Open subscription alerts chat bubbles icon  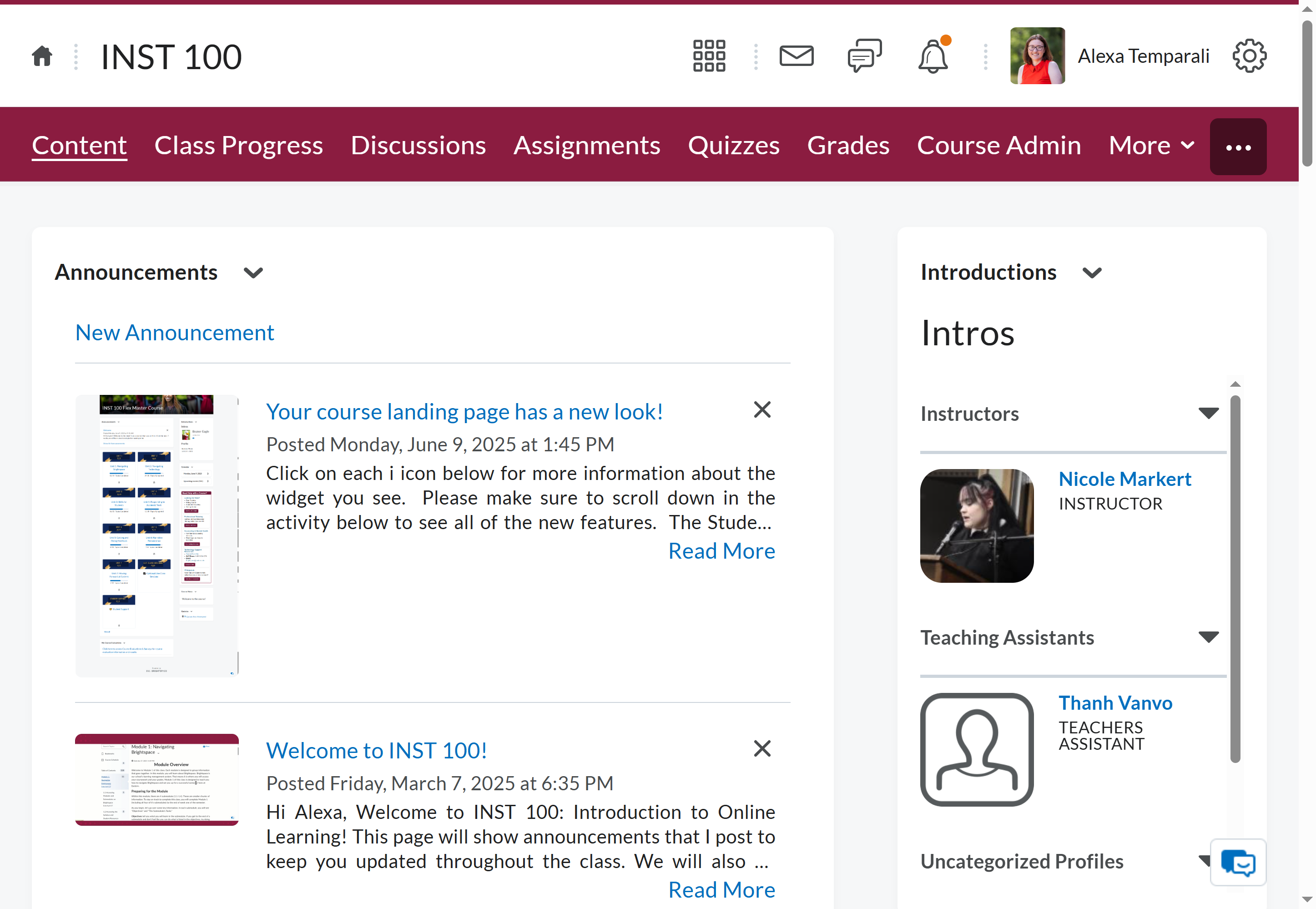click(864, 56)
